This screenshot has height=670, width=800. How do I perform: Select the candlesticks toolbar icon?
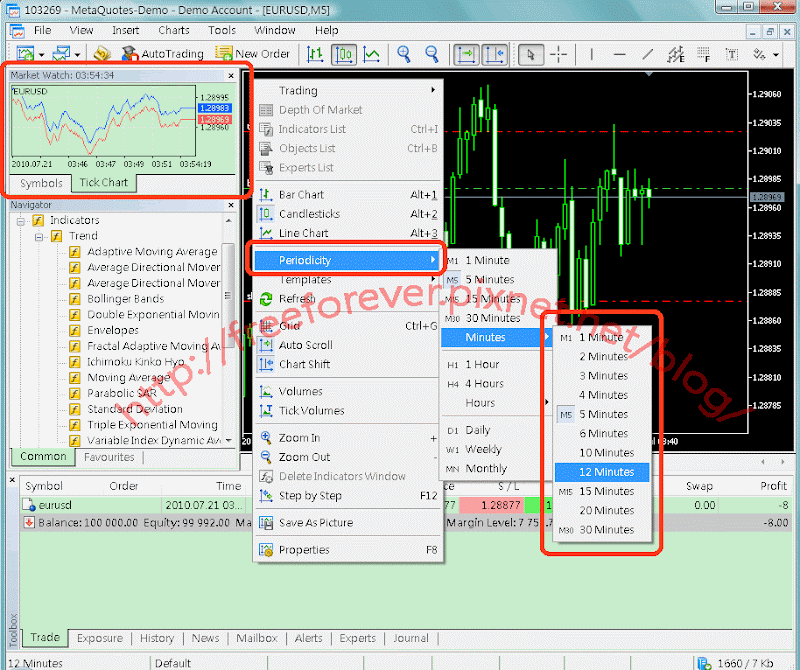tap(344, 54)
